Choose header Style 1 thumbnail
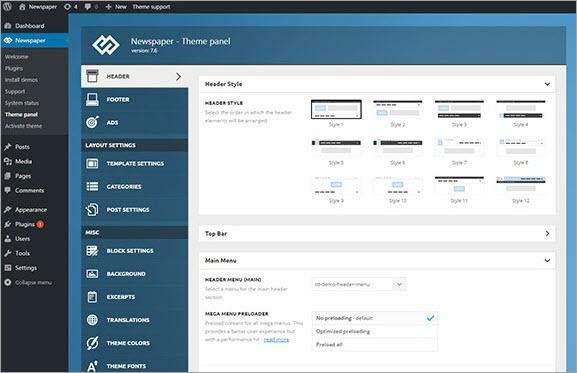This screenshot has height=373, width=577. [x=336, y=109]
